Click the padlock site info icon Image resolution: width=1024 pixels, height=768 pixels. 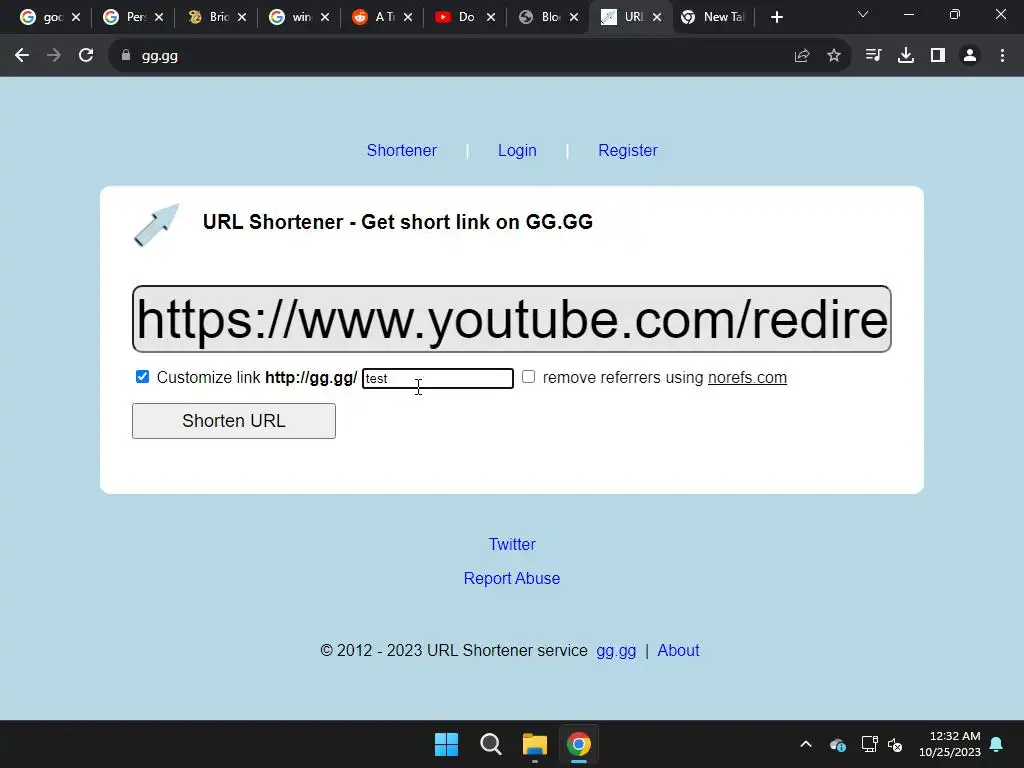point(126,56)
